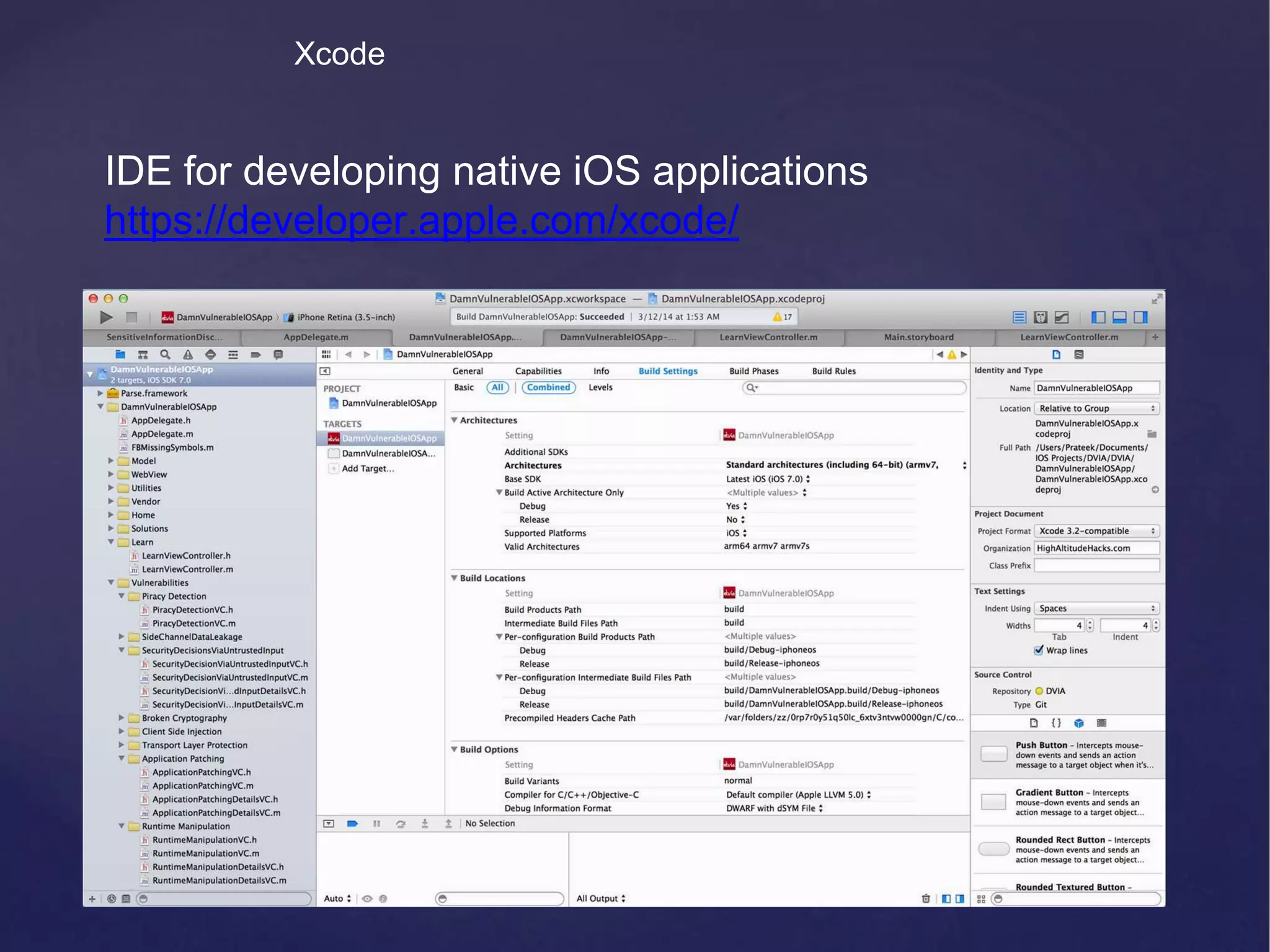This screenshot has width=1270, height=952.
Task: Select LearnViewController.m in navigator
Action: coord(187,569)
